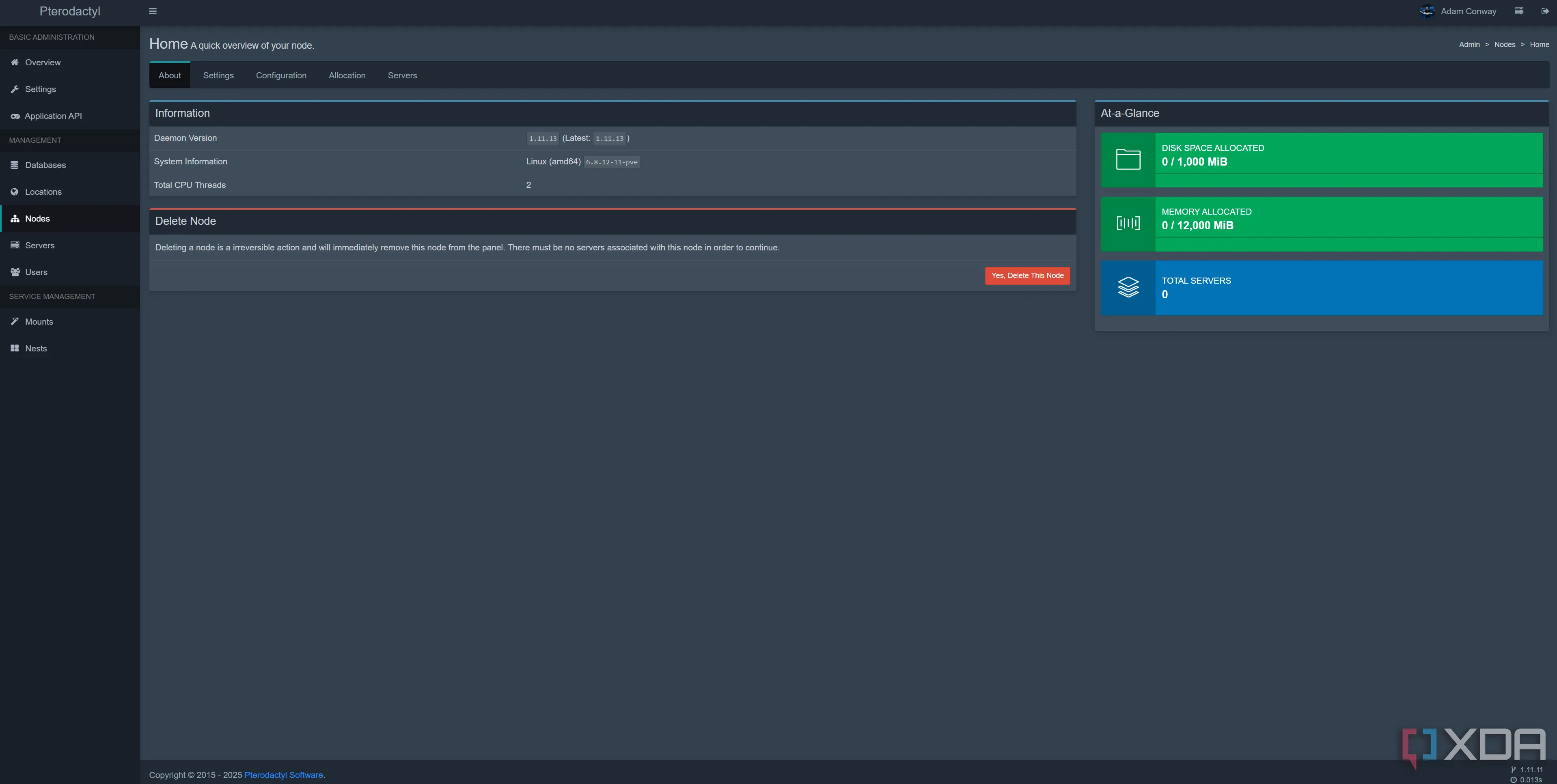Open Settings via wrench icon
The height and width of the screenshot is (784, 1557).
point(15,89)
